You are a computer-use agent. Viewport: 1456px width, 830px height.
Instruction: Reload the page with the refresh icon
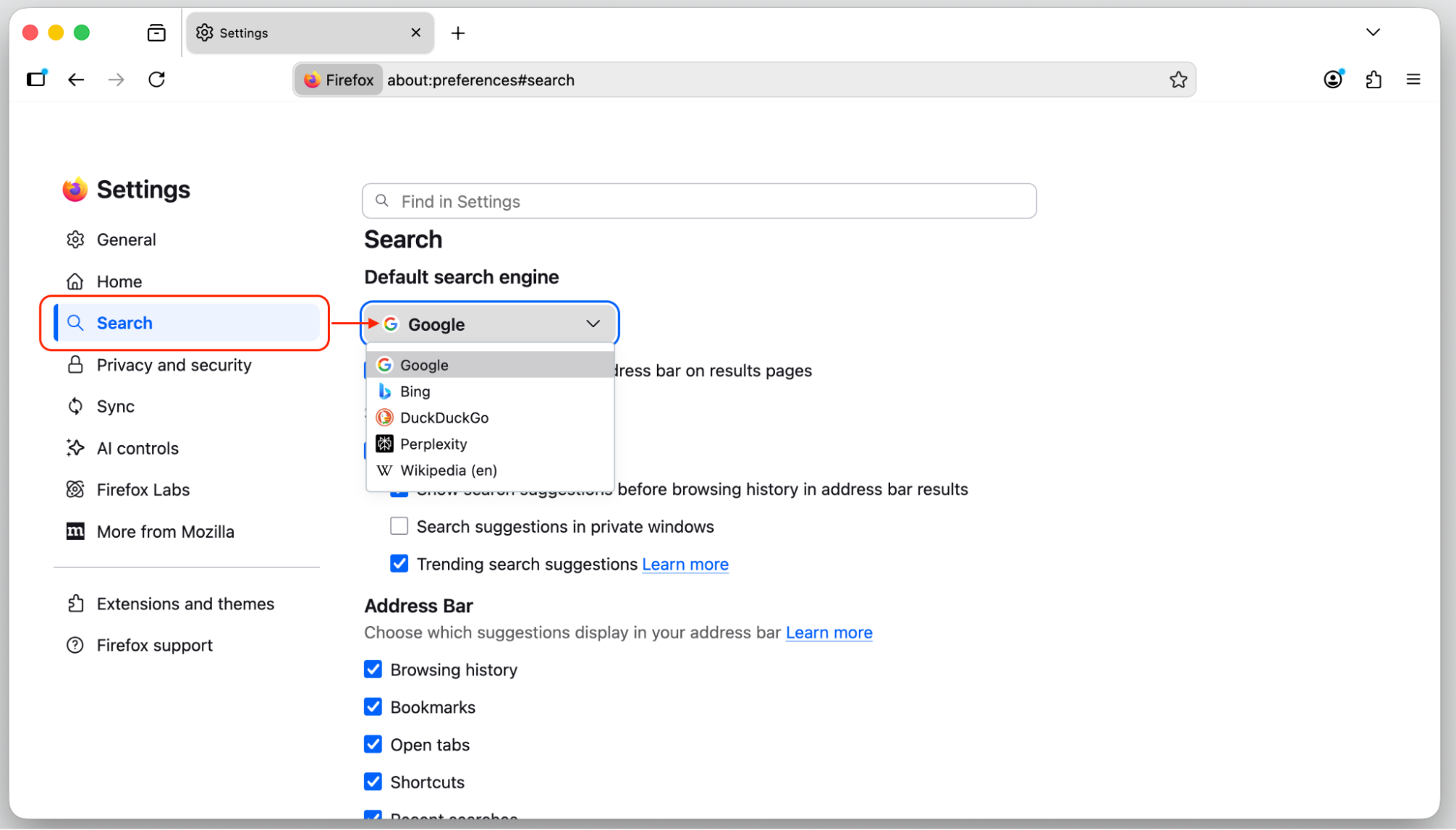click(157, 79)
